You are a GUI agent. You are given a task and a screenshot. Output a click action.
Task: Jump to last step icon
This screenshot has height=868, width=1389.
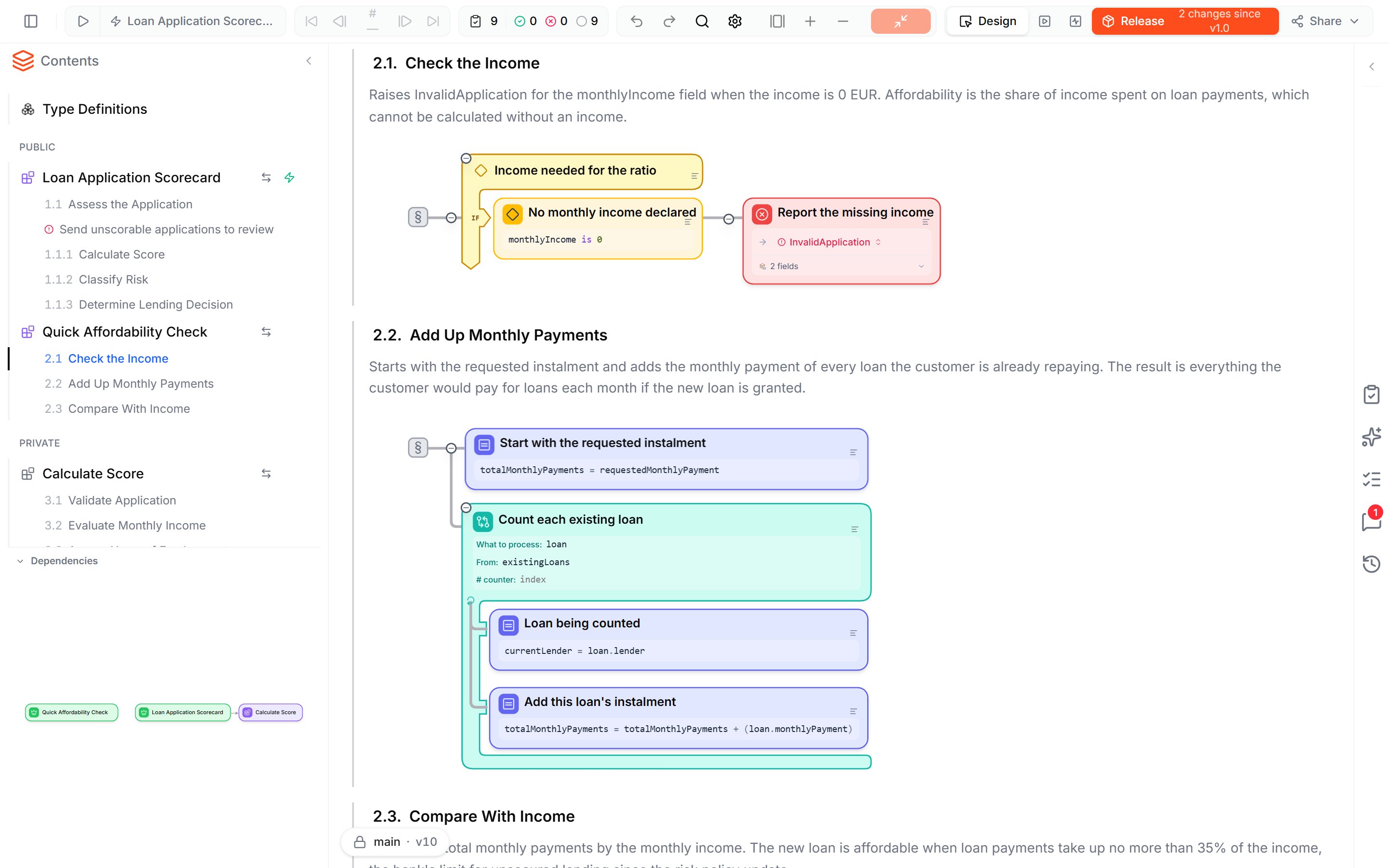pos(434,21)
